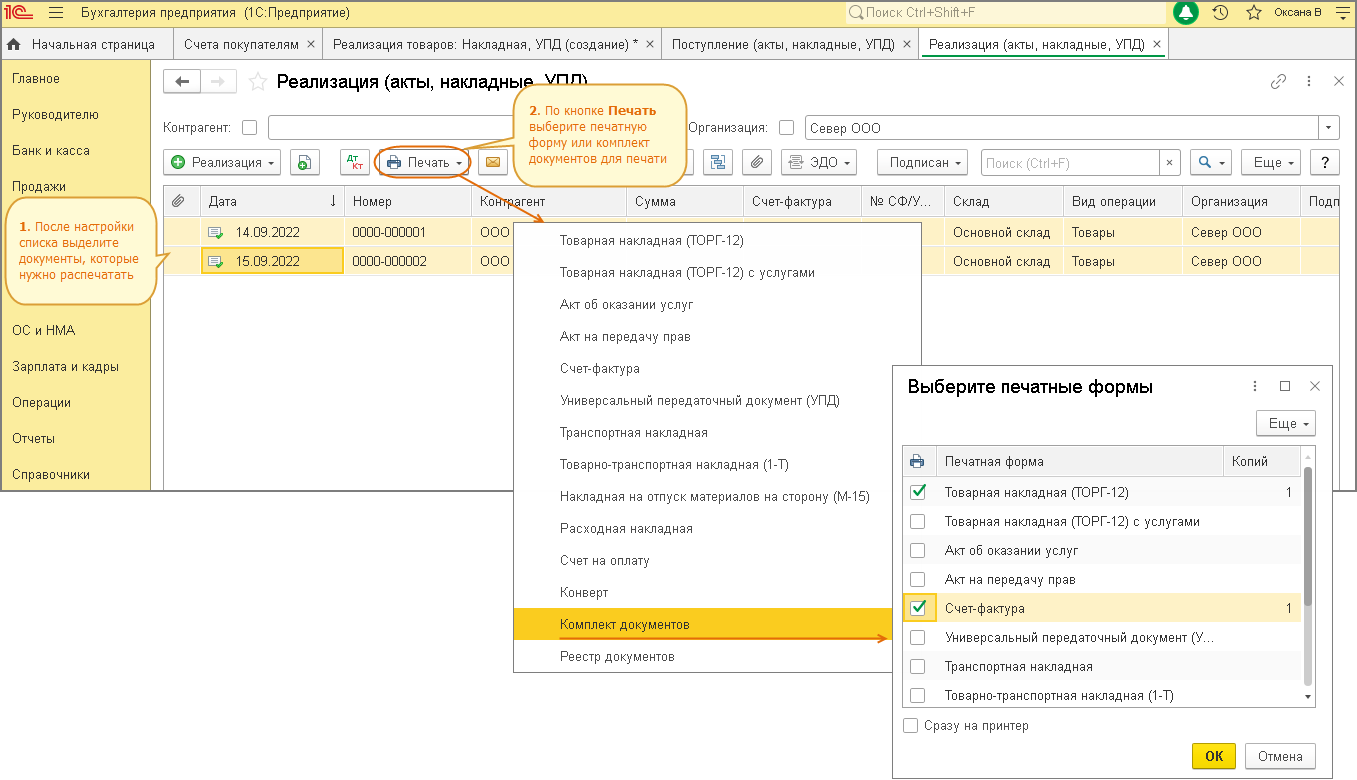
Task: Close the Счета покупателям tab
Action: [x=311, y=44]
